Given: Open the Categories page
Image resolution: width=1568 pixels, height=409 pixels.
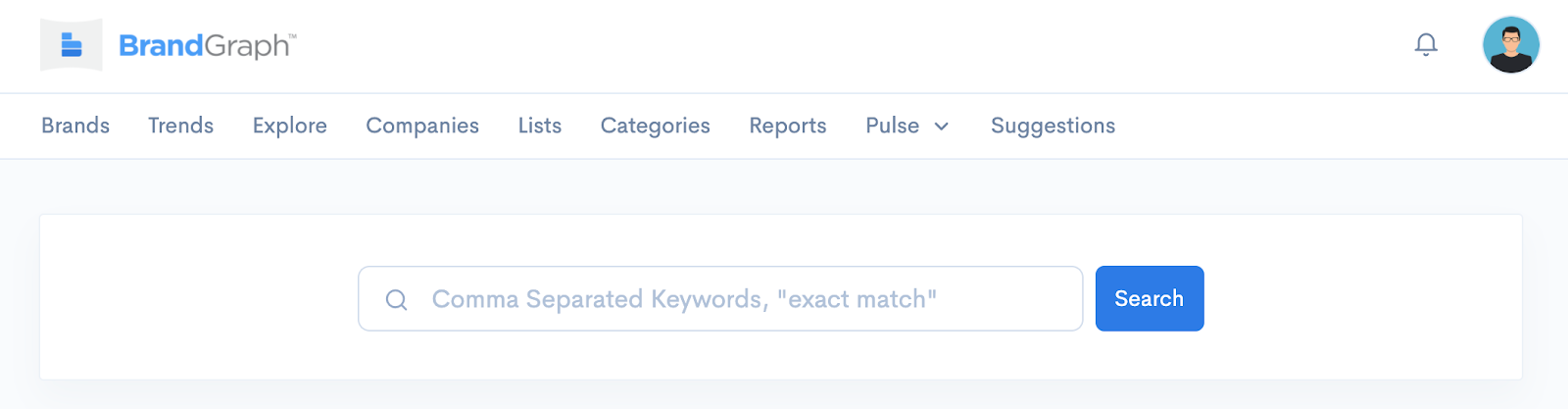Looking at the screenshot, I should tap(656, 126).
